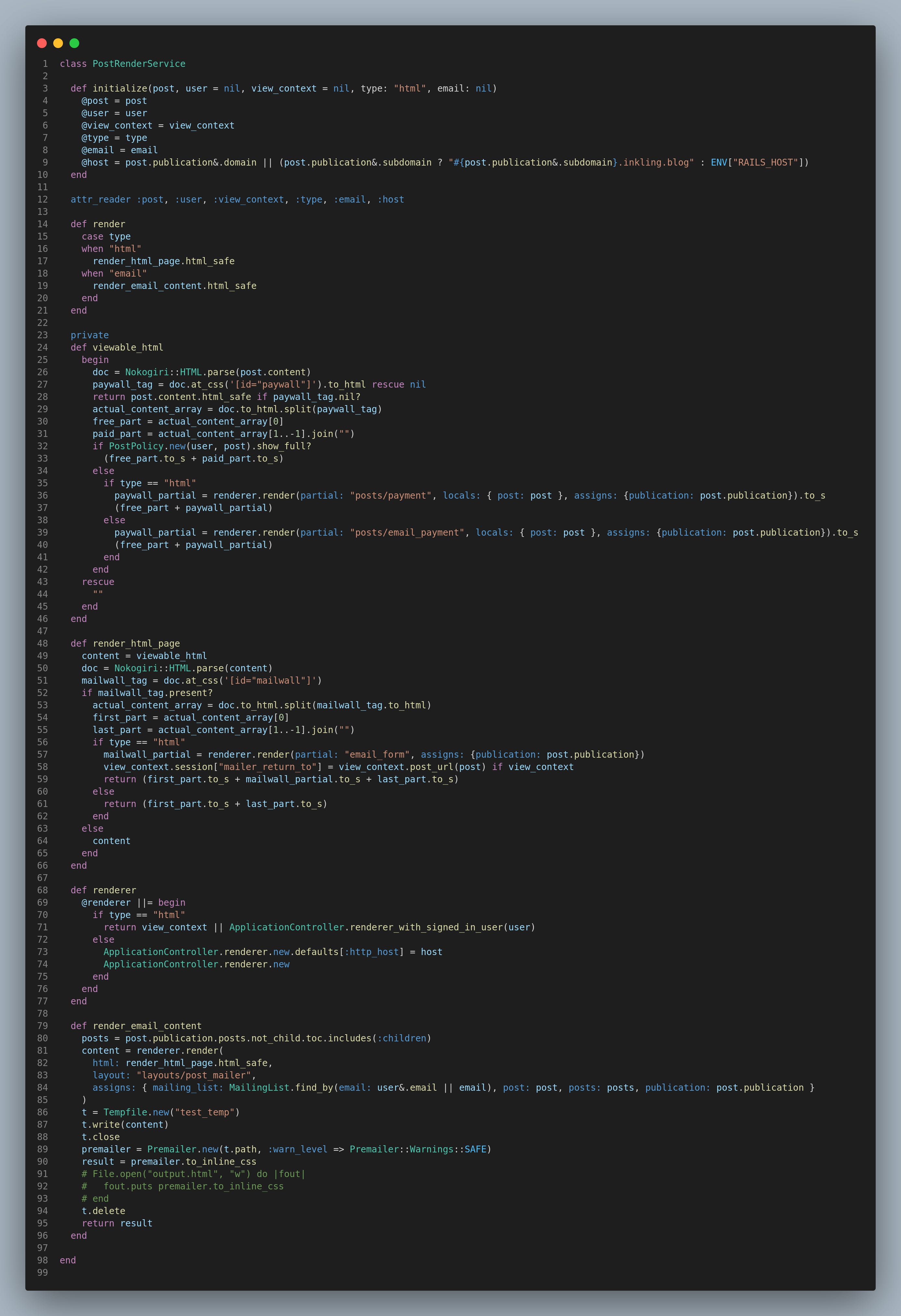The image size is (901, 1316).
Task: Click 'PostPolicy' class reference on line 32
Action: click(x=136, y=446)
